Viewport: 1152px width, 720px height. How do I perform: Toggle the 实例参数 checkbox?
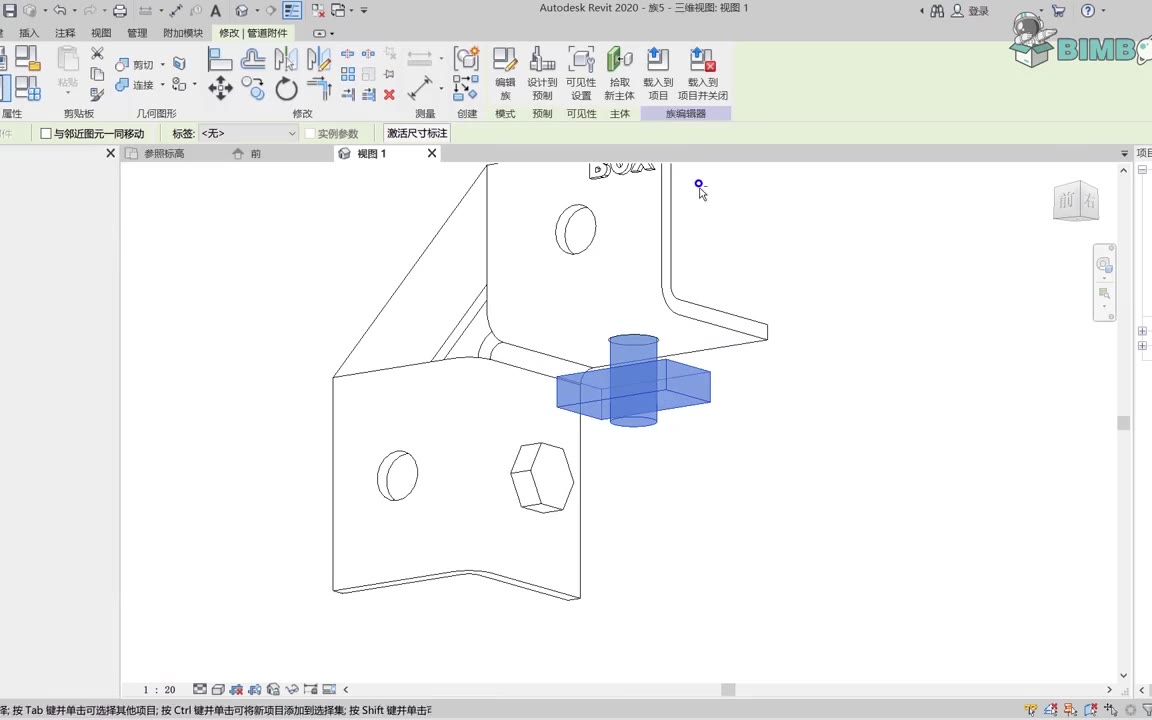(x=310, y=134)
